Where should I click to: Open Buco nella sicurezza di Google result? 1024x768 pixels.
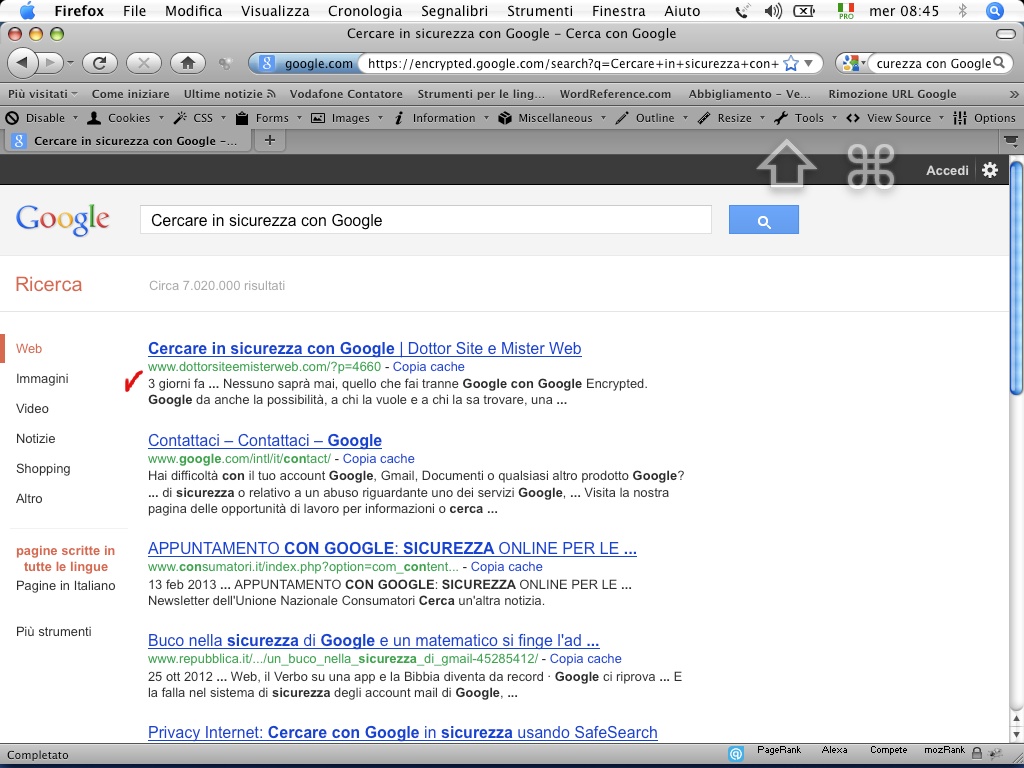click(374, 640)
